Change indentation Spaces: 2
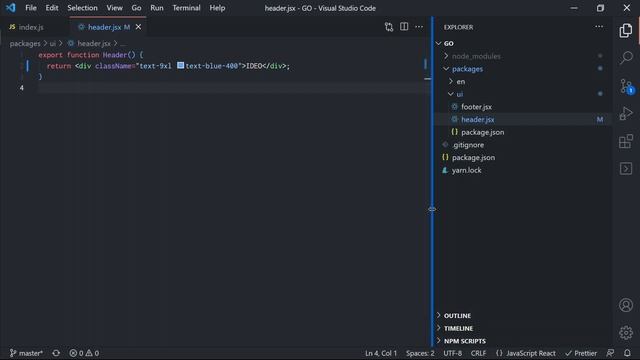The height and width of the screenshot is (360, 640). pyautogui.click(x=420, y=353)
